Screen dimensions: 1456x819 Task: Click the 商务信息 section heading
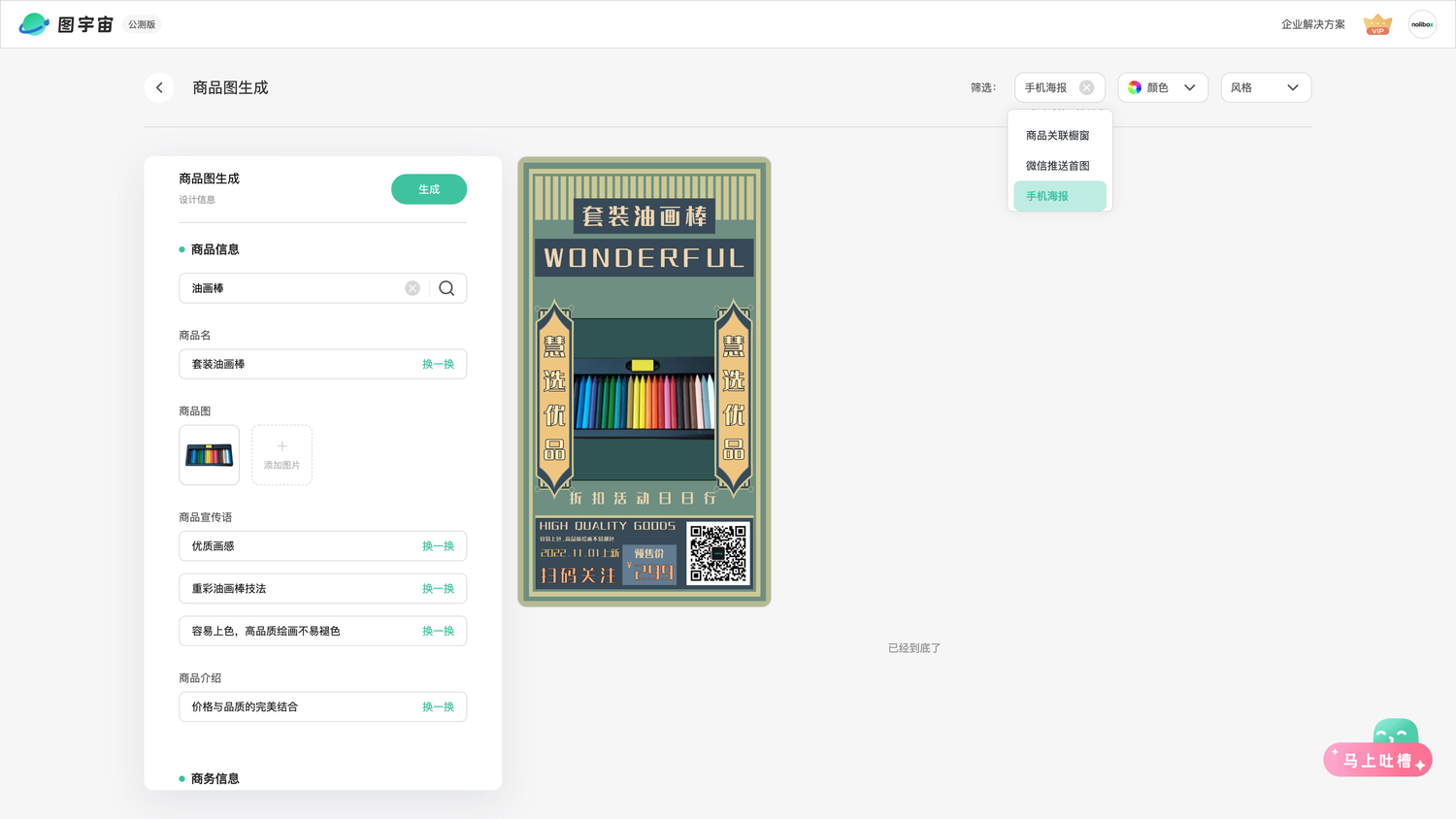(215, 778)
